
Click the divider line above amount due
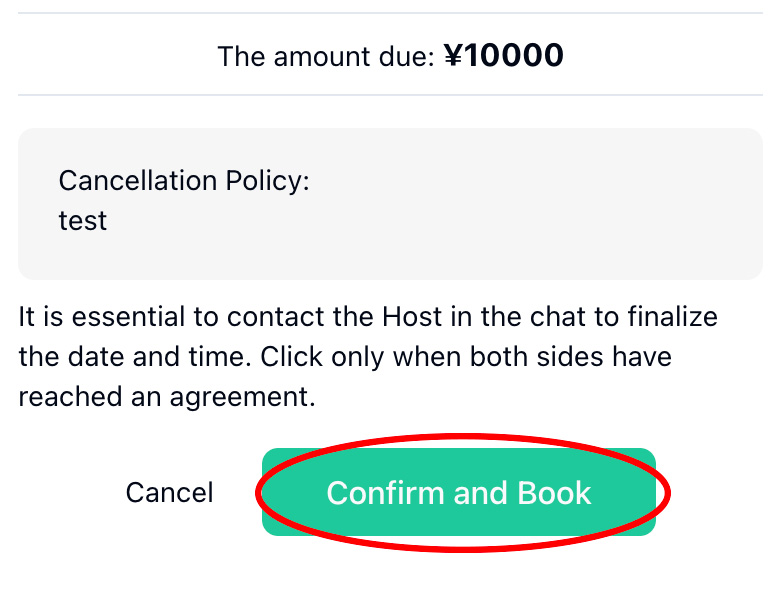[390, 13]
